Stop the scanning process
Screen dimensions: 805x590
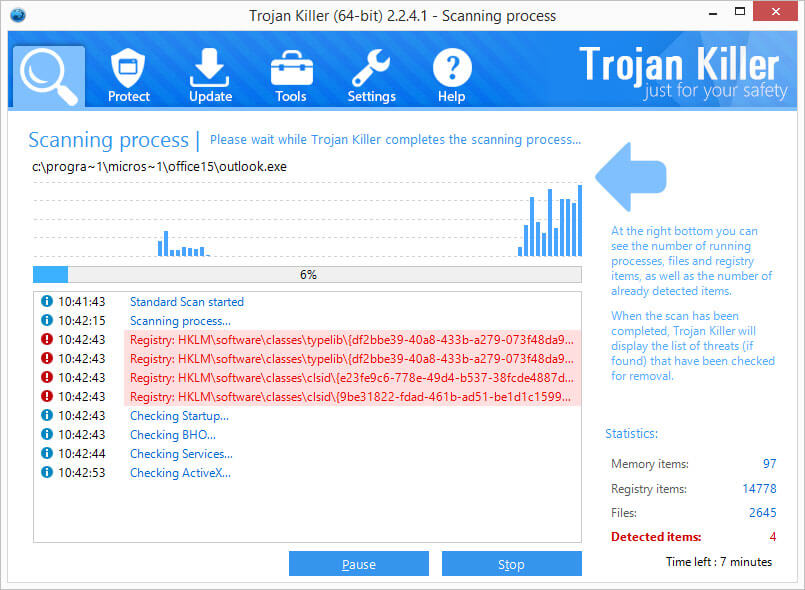coord(511,564)
